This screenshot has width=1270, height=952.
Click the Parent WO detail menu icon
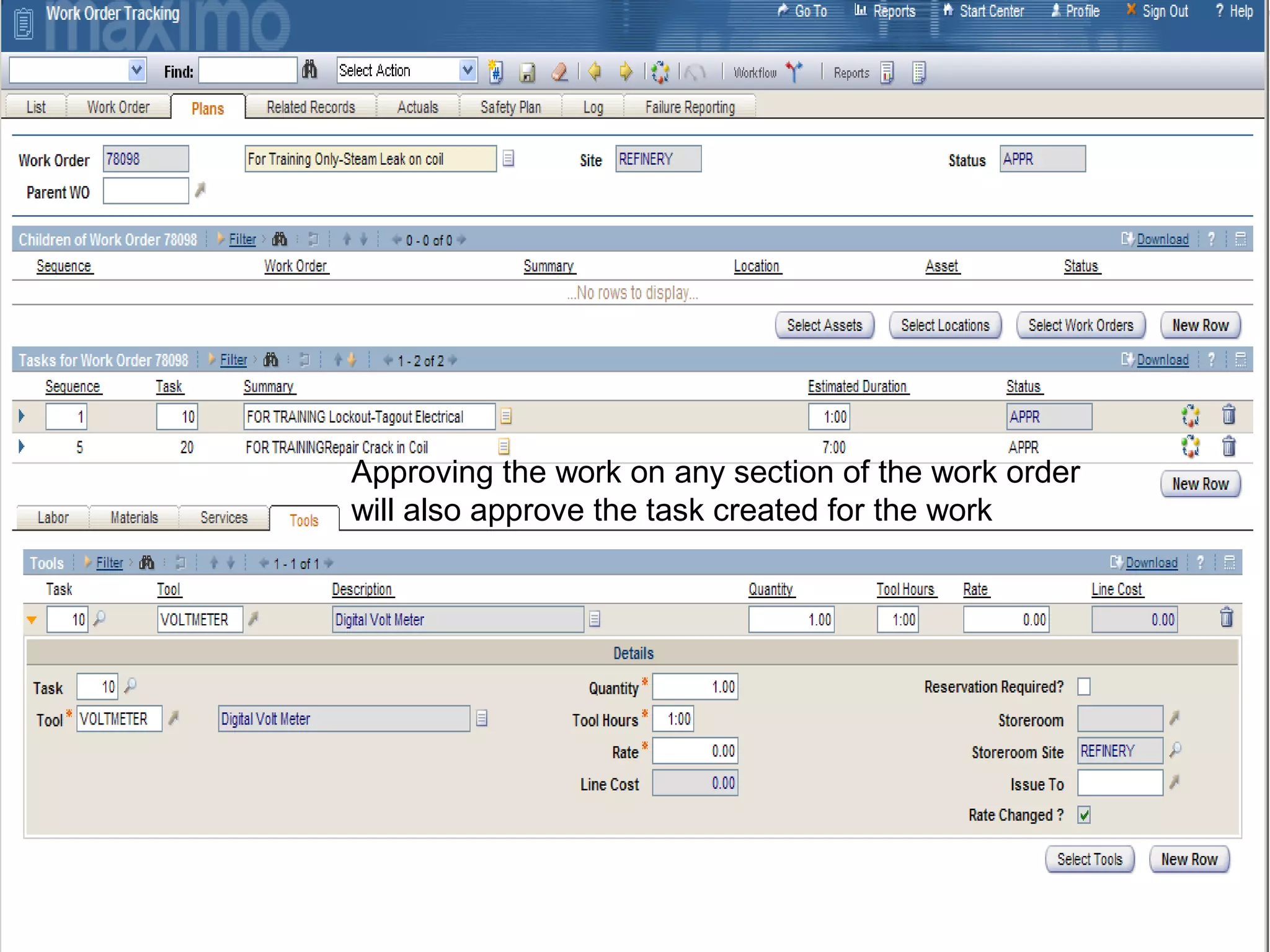(200, 190)
